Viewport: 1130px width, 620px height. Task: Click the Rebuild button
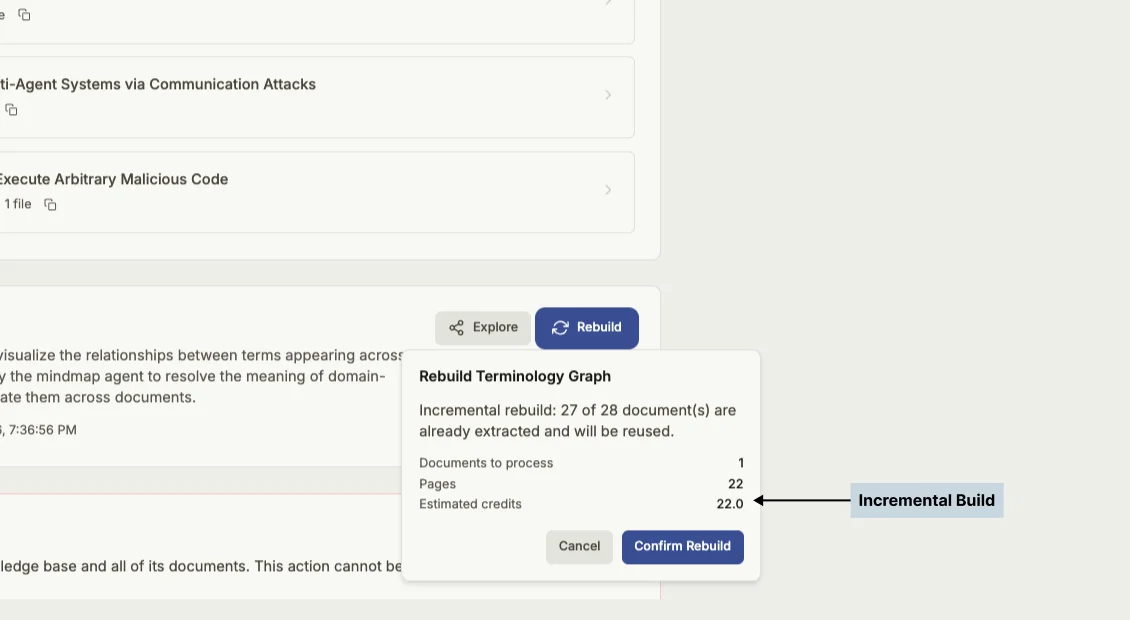[587, 328]
